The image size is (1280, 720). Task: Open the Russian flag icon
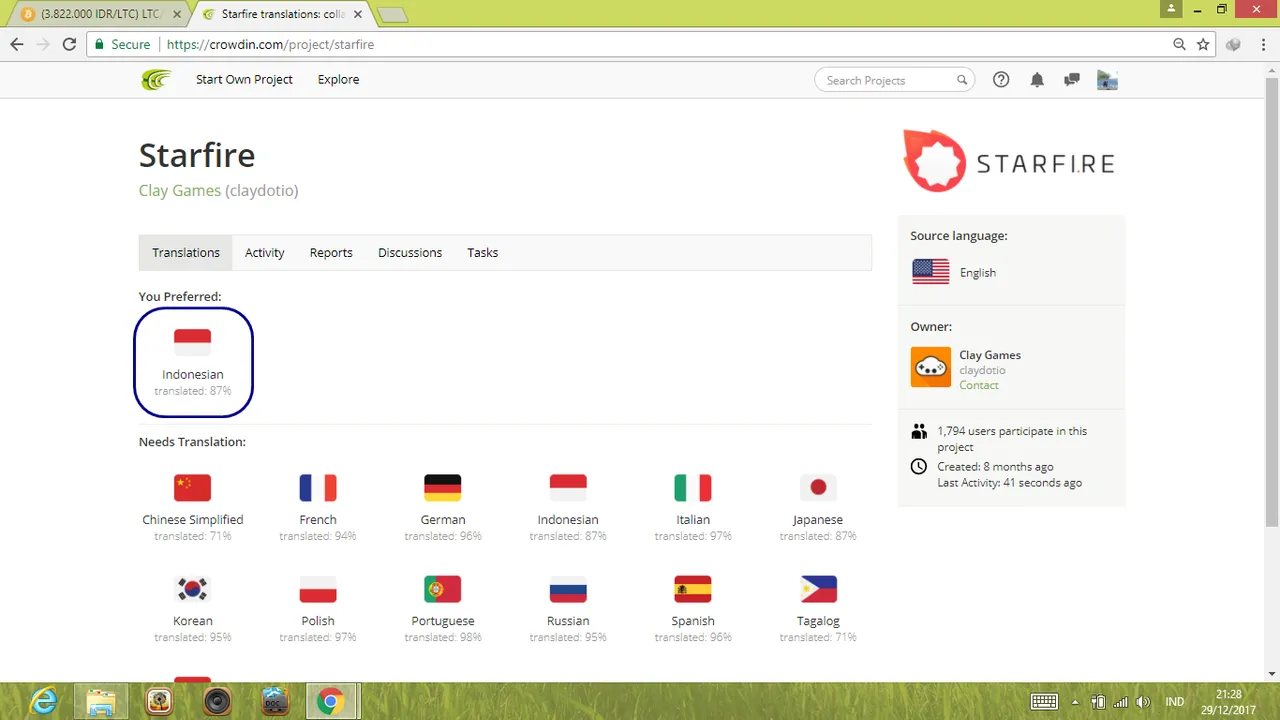point(568,589)
